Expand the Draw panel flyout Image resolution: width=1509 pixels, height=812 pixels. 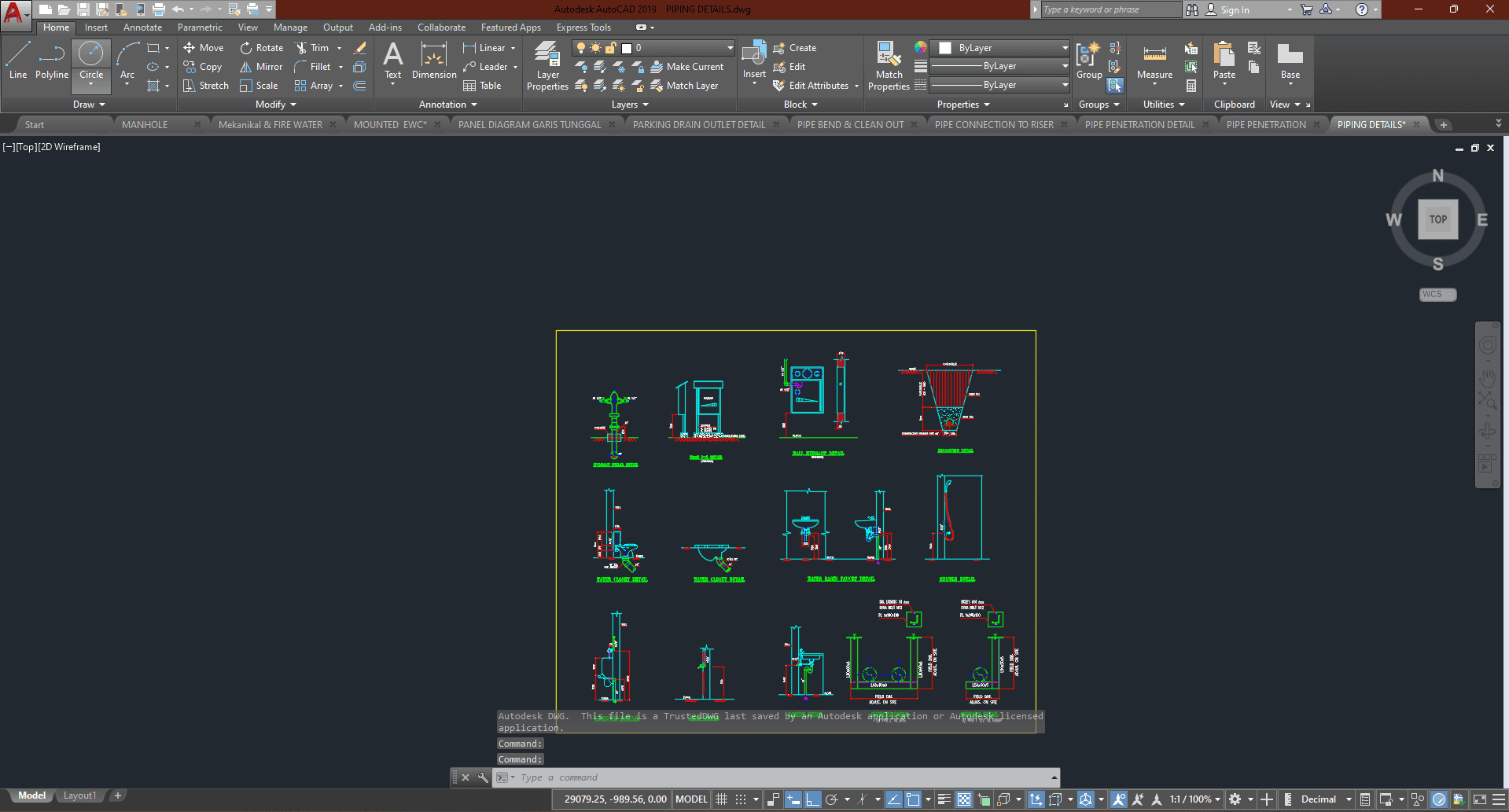89,105
